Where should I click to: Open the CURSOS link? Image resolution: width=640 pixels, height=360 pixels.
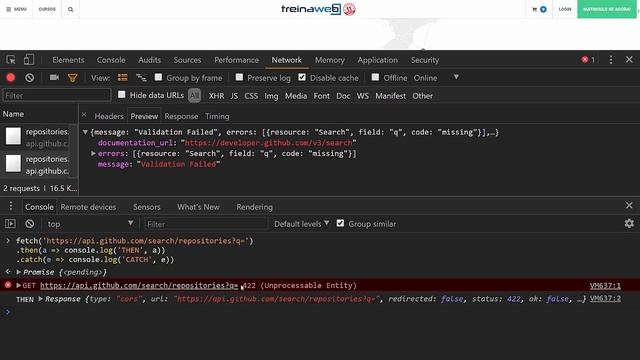tap(47, 9)
